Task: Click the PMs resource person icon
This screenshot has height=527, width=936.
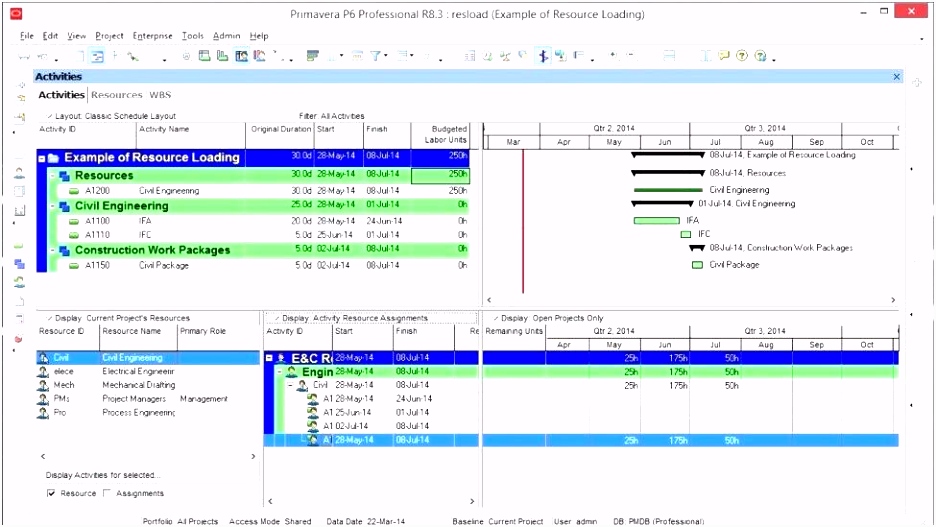Action: pos(43,399)
